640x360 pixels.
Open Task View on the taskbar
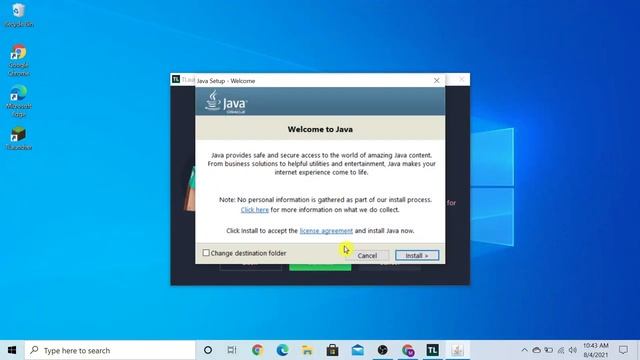pyautogui.click(x=232, y=350)
